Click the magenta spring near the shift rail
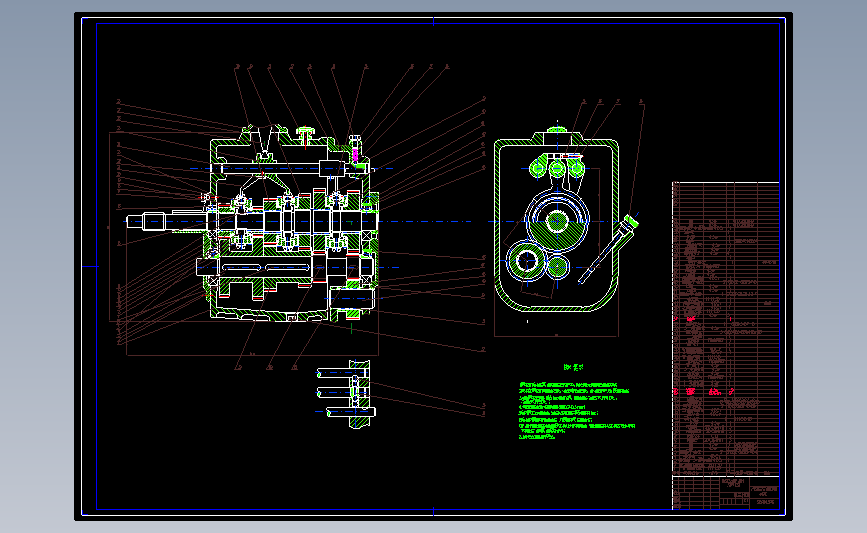This screenshot has height=533, width=867. 355,153
